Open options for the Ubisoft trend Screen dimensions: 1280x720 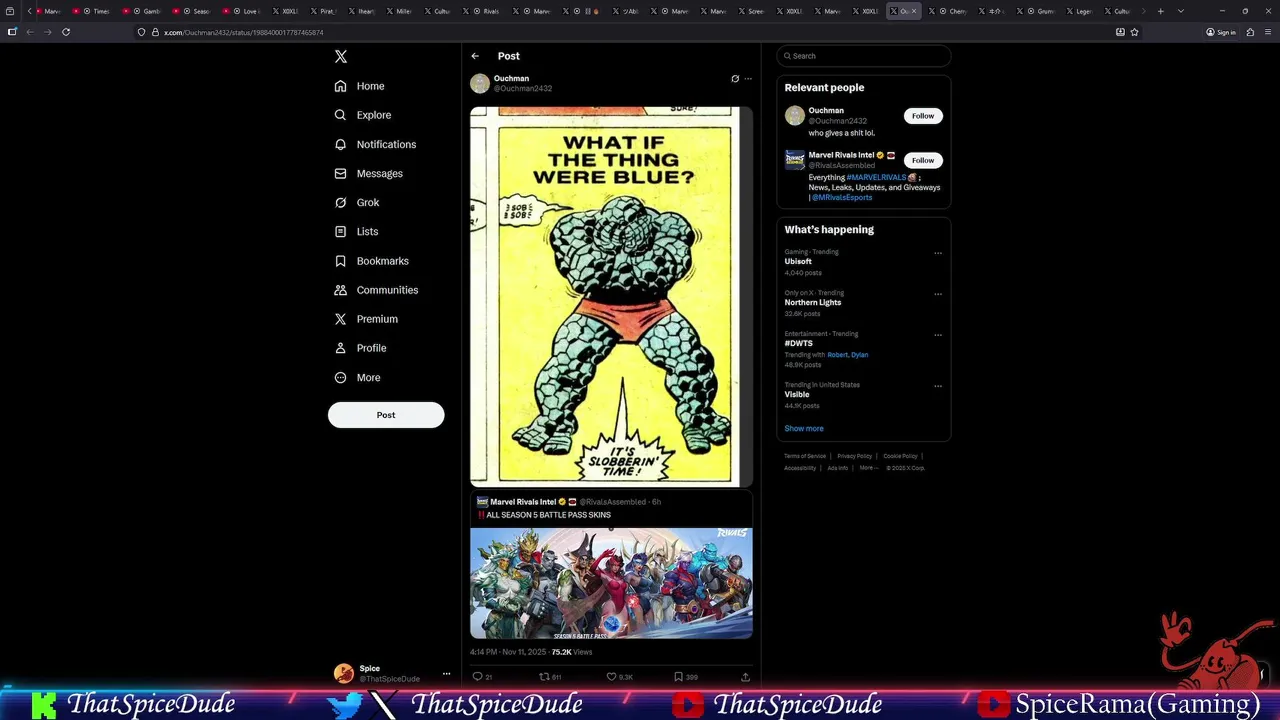[x=938, y=253]
